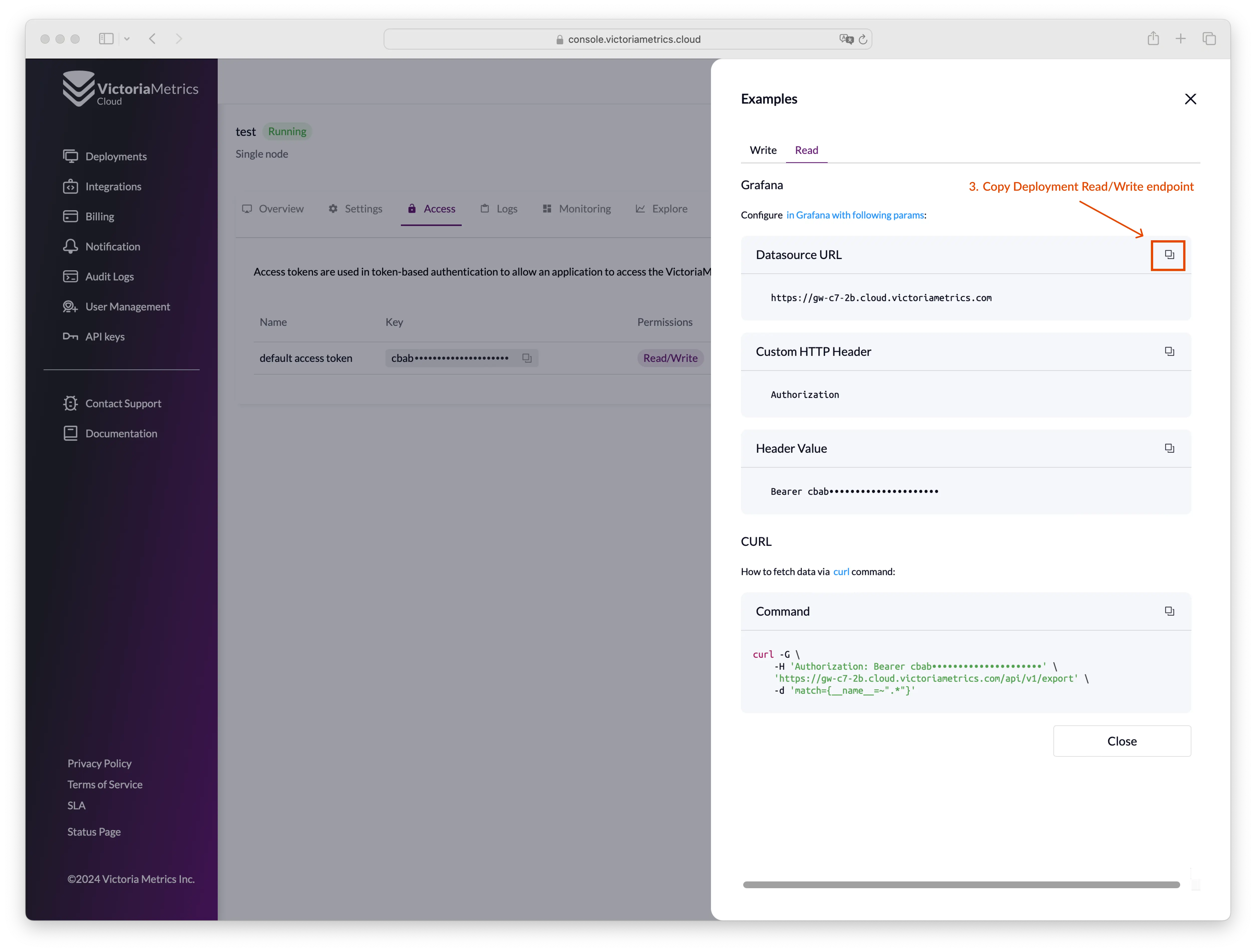Toggle the Safari sidebar
The image size is (1256, 952).
point(106,39)
